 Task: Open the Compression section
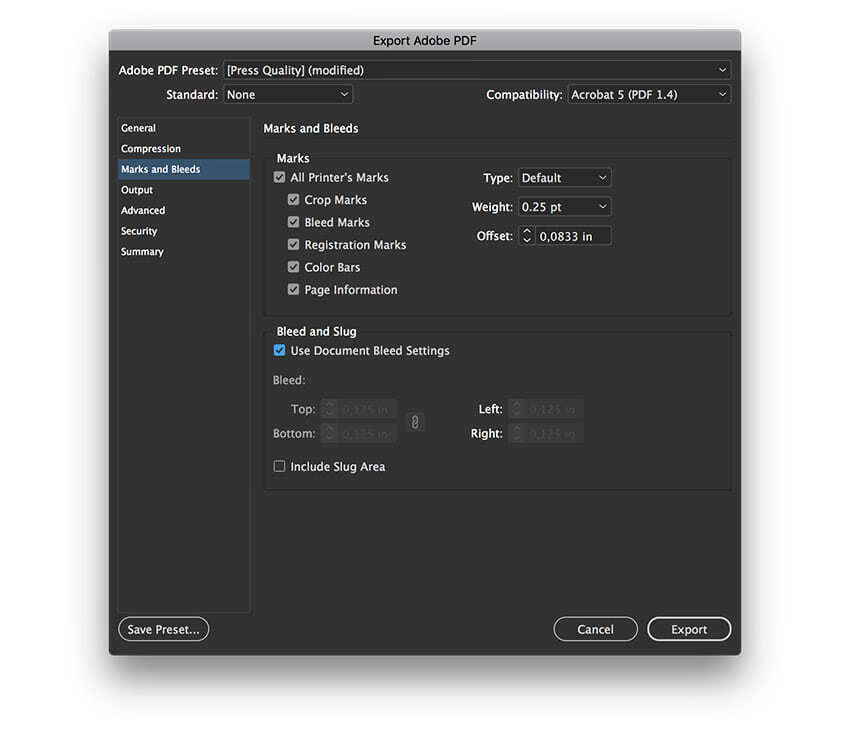click(x=151, y=149)
